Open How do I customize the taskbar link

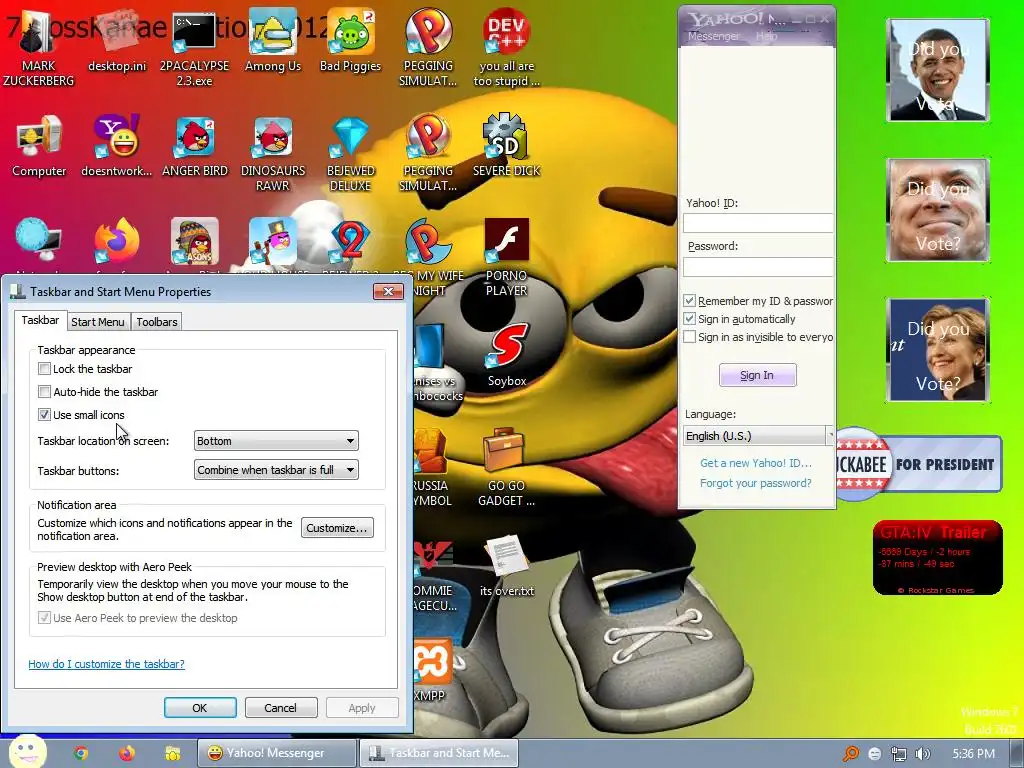106,664
